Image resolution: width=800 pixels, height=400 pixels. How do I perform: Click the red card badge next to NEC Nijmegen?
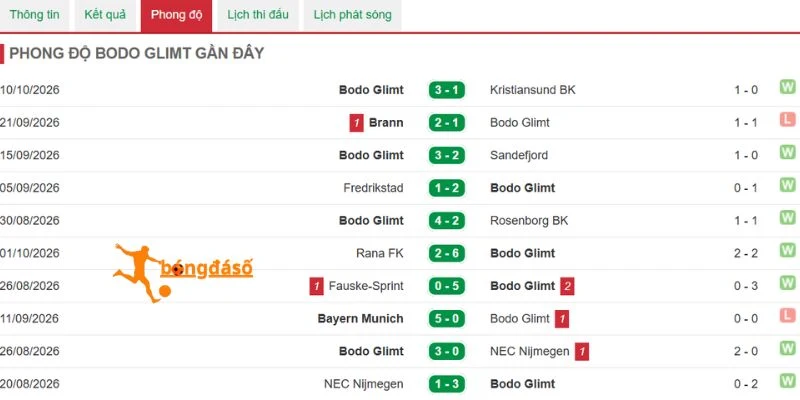[x=582, y=352]
